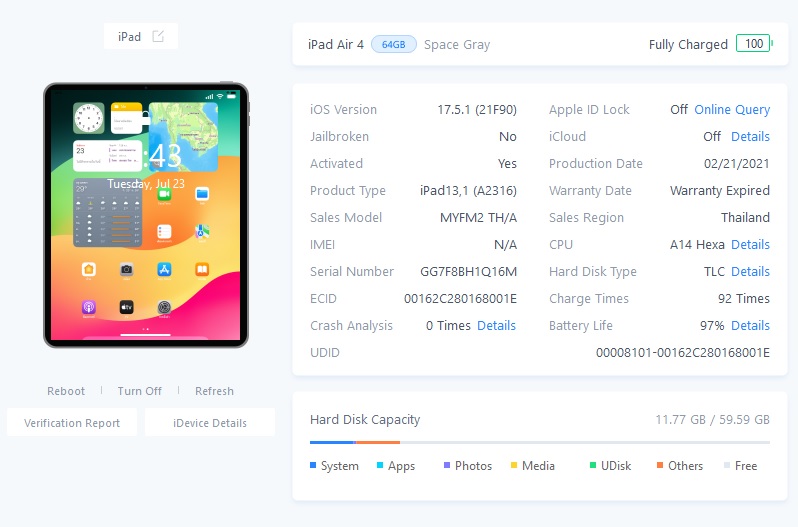
Task: Click the 0 Times crash count
Action: pos(448,325)
